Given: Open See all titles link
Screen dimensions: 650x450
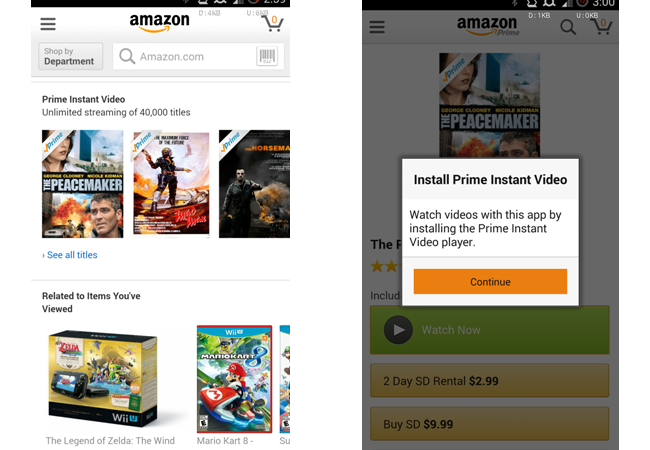Looking at the screenshot, I should 70,255.
